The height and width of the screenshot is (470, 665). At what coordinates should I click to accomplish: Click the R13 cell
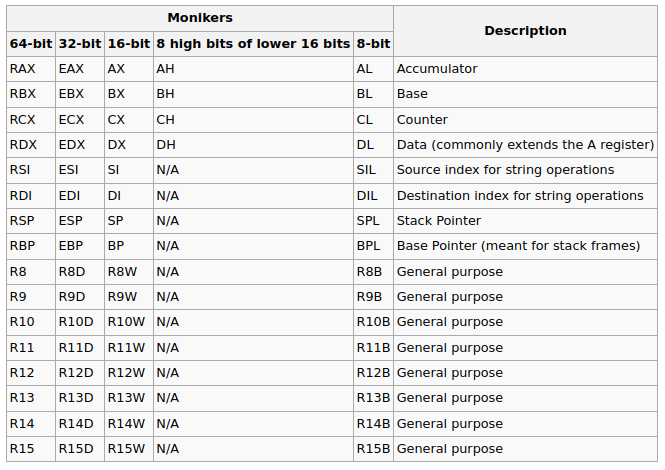(31, 398)
